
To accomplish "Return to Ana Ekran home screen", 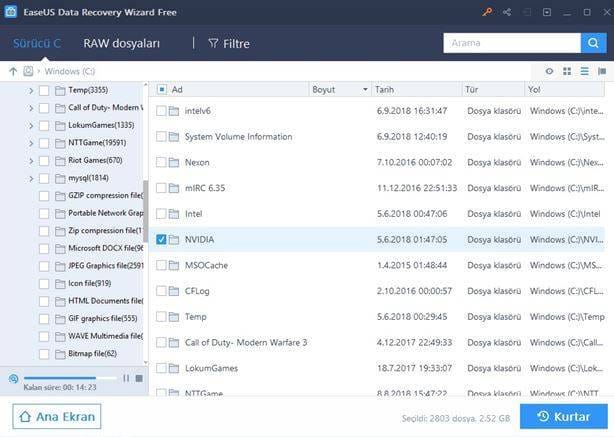I will pyautogui.click(x=57, y=416).
